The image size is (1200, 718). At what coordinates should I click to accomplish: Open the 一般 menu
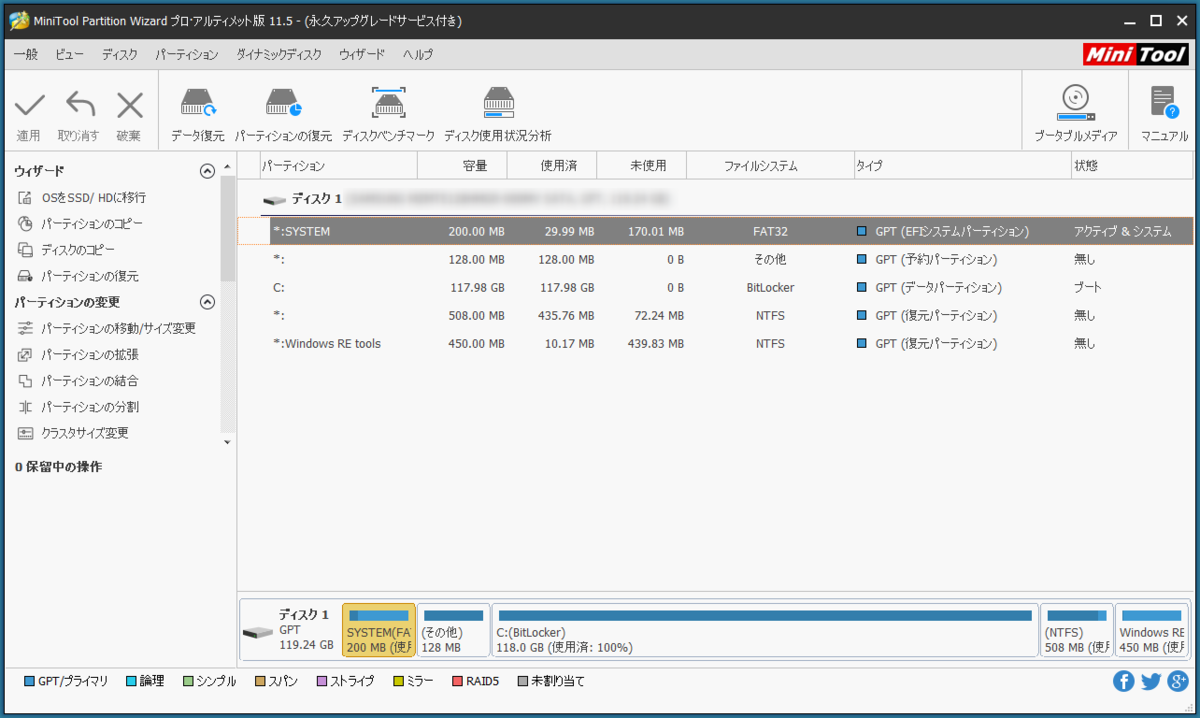tap(26, 55)
